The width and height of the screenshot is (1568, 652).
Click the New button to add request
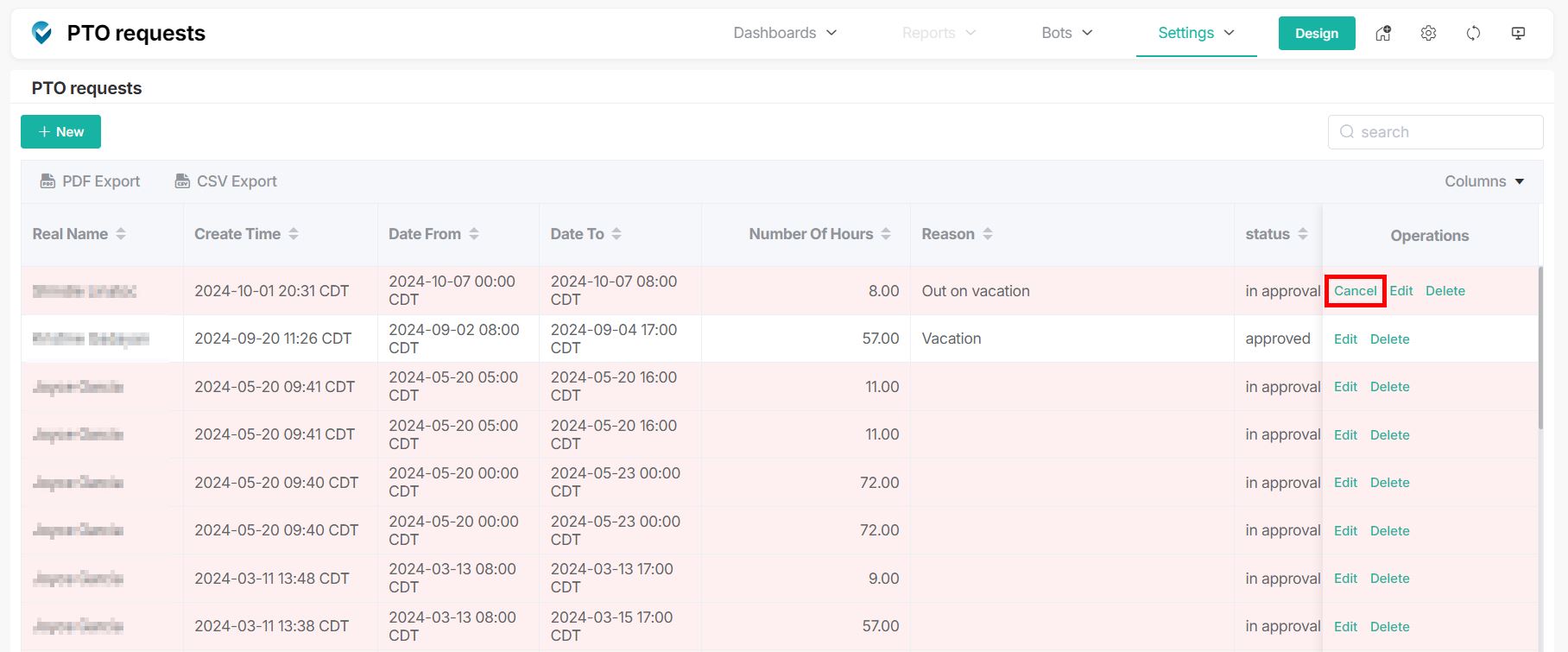coord(60,132)
